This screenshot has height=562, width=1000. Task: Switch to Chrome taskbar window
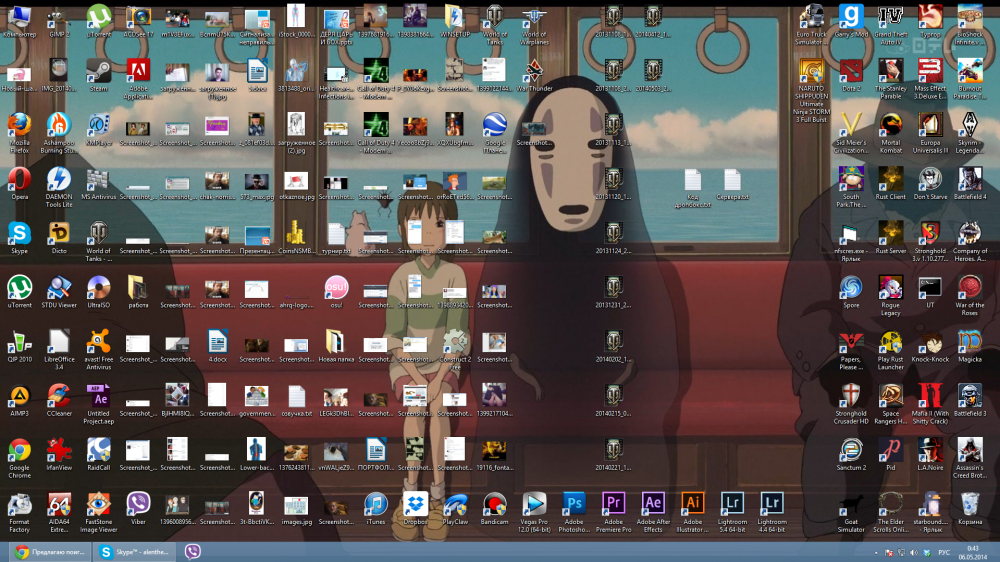[x=51, y=552]
